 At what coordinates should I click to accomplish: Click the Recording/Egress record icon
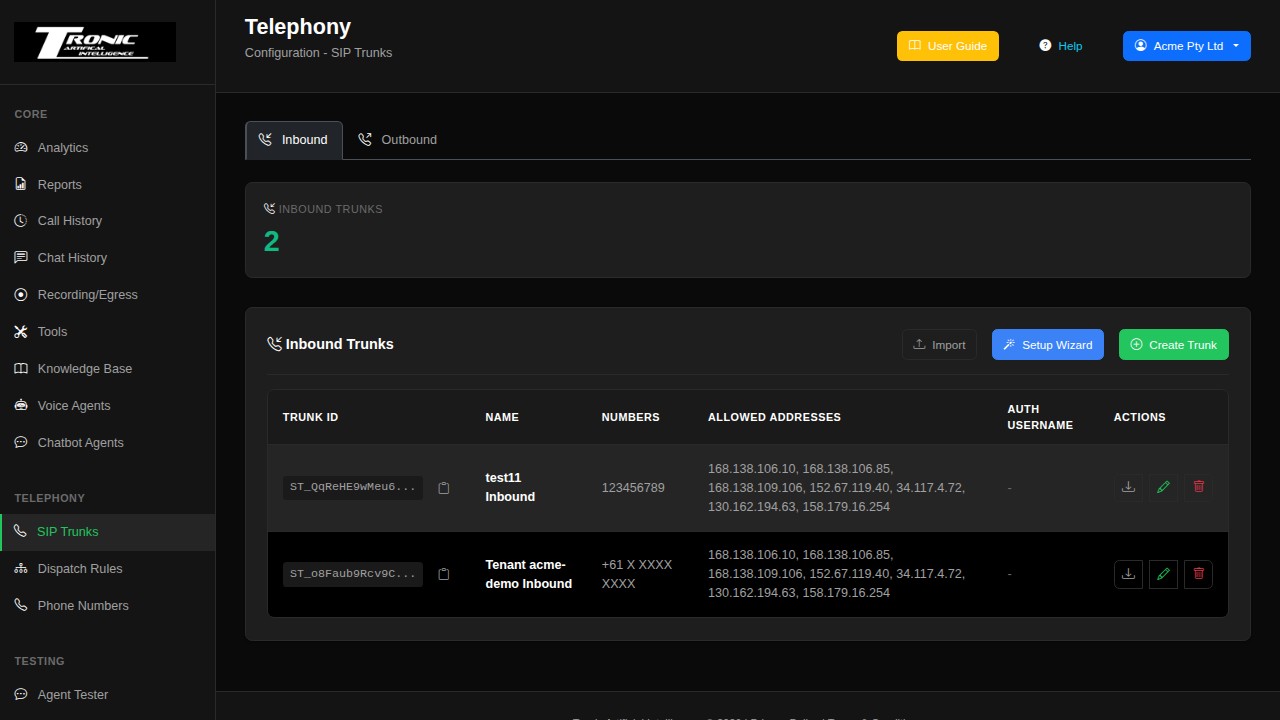(21, 295)
